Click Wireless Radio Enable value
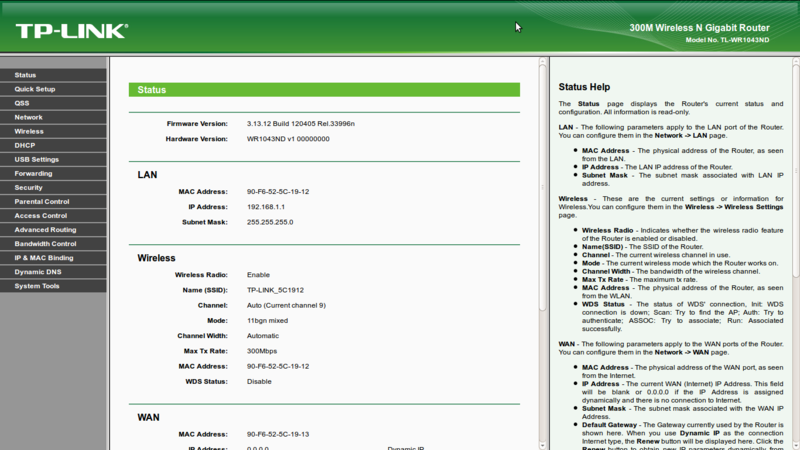 click(258, 275)
